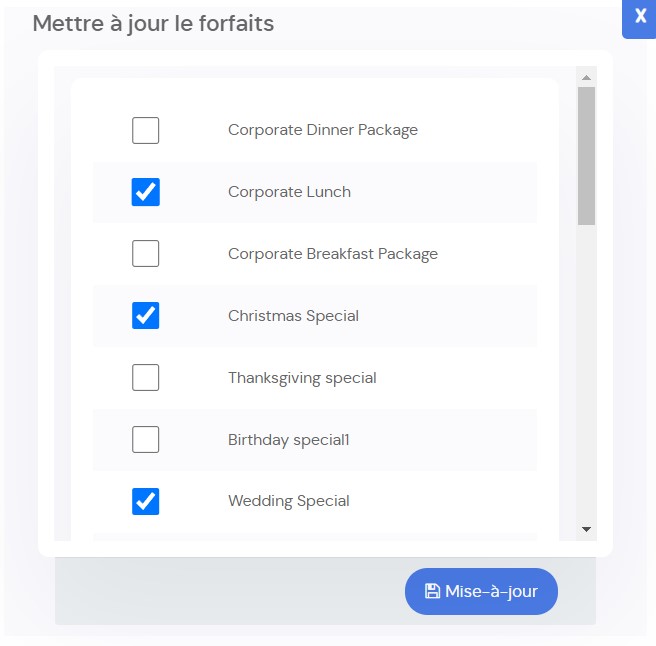The height and width of the screenshot is (646, 656).
Task: Click the floppy-disk save icon
Action: click(x=432, y=591)
